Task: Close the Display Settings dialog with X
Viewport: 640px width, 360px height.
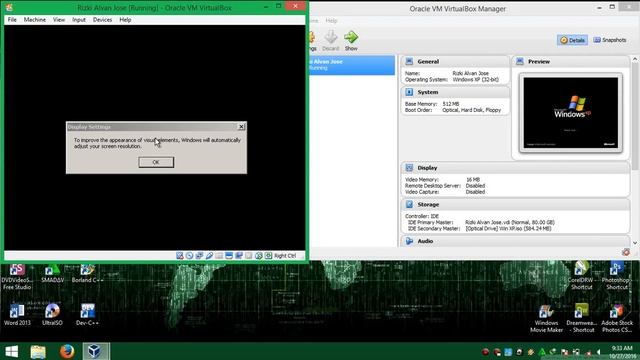Action: coord(241,127)
